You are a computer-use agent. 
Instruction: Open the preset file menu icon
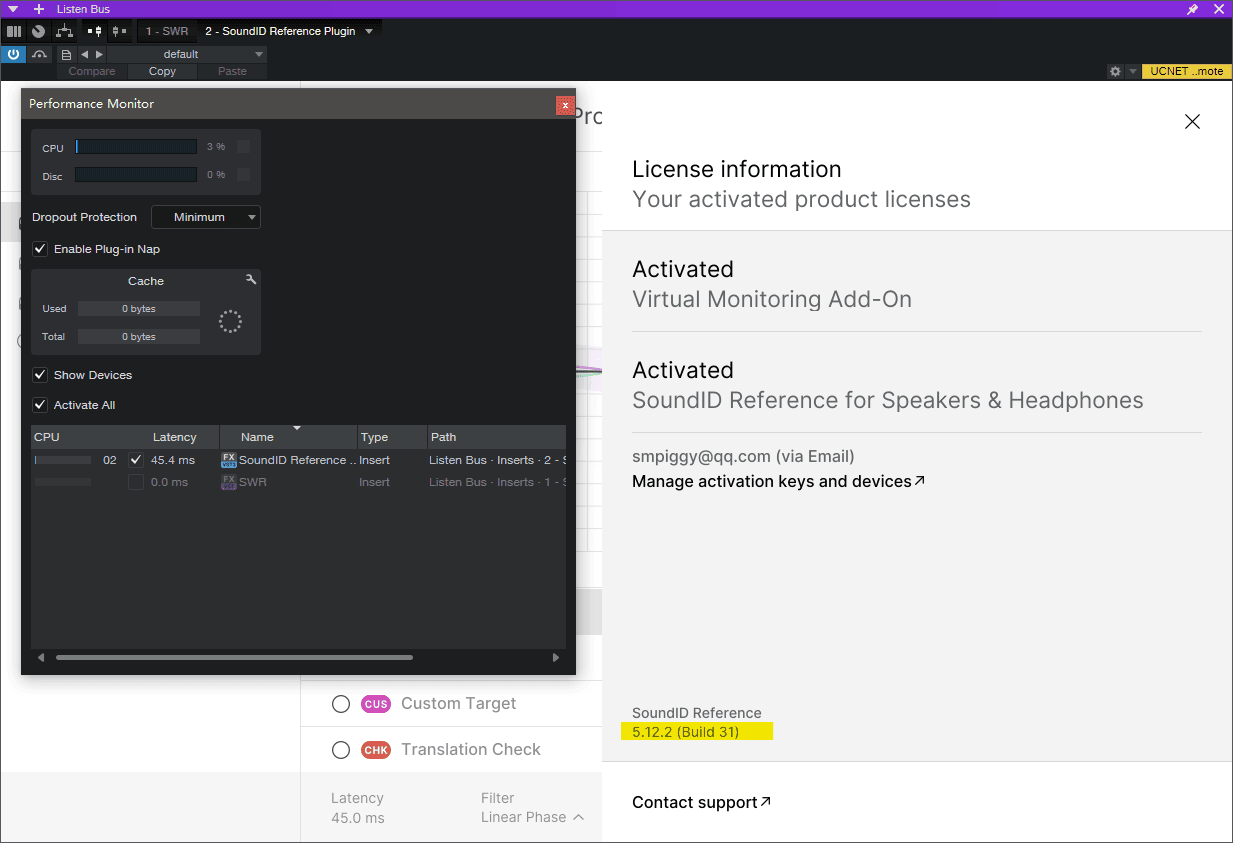tap(66, 54)
